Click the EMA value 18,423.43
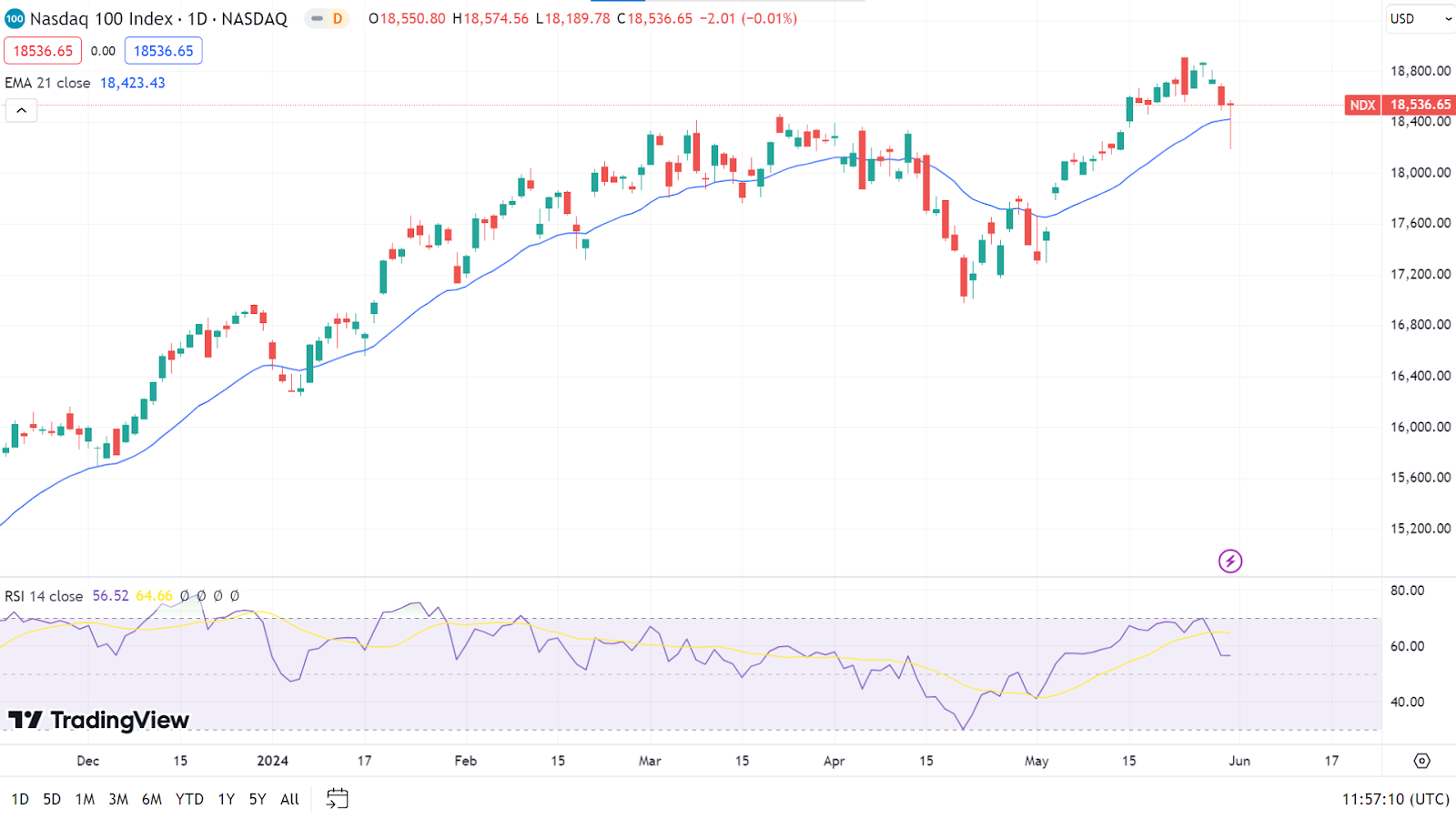 133,83
